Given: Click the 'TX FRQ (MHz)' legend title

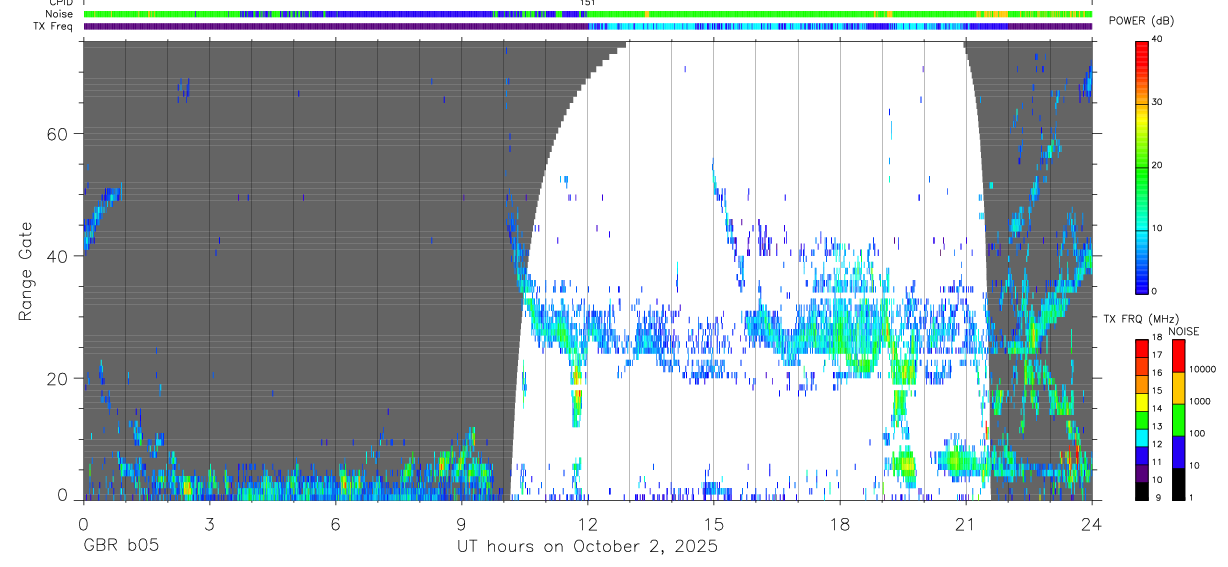Looking at the screenshot, I should click(x=1141, y=319).
